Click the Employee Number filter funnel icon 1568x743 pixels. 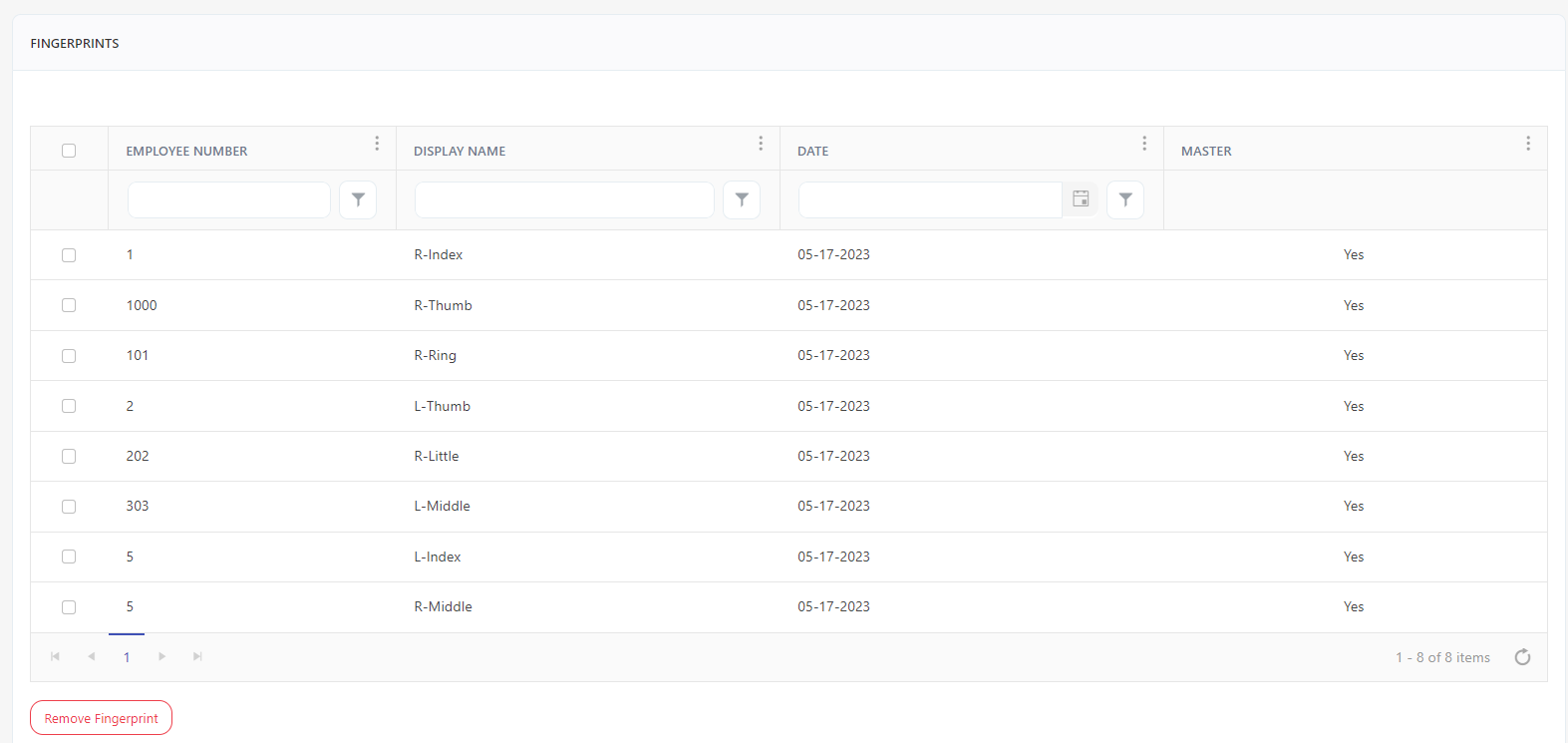point(358,199)
